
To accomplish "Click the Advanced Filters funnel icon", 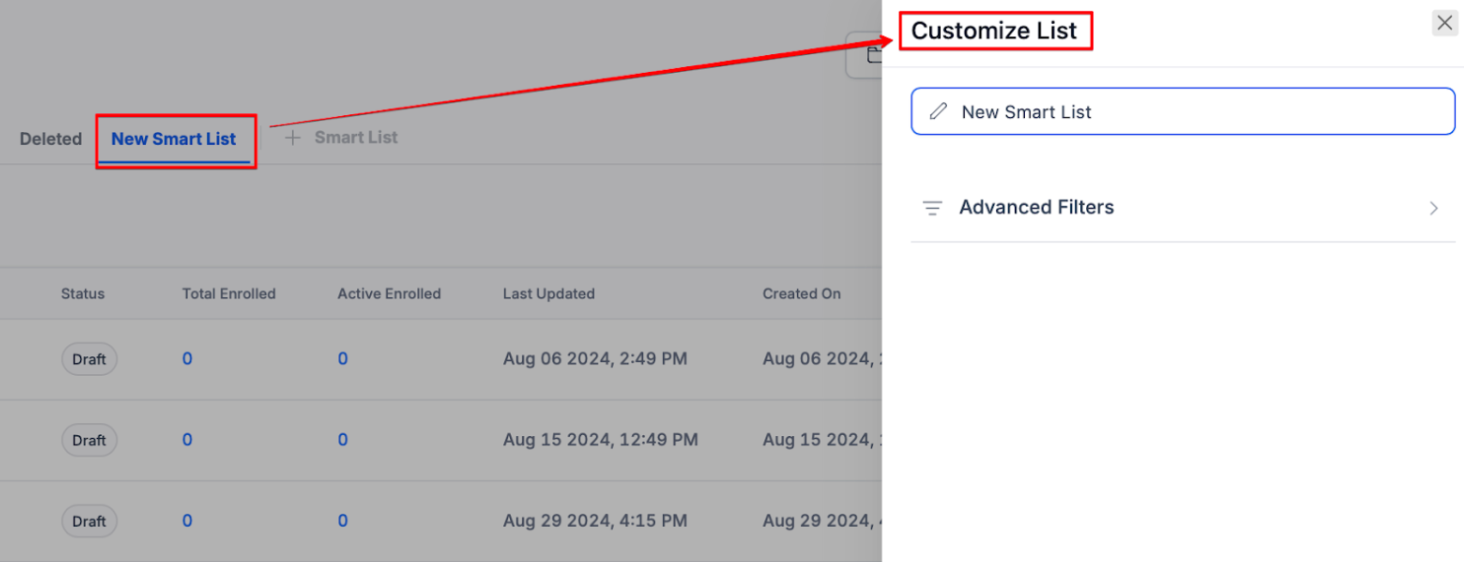I will pos(932,208).
